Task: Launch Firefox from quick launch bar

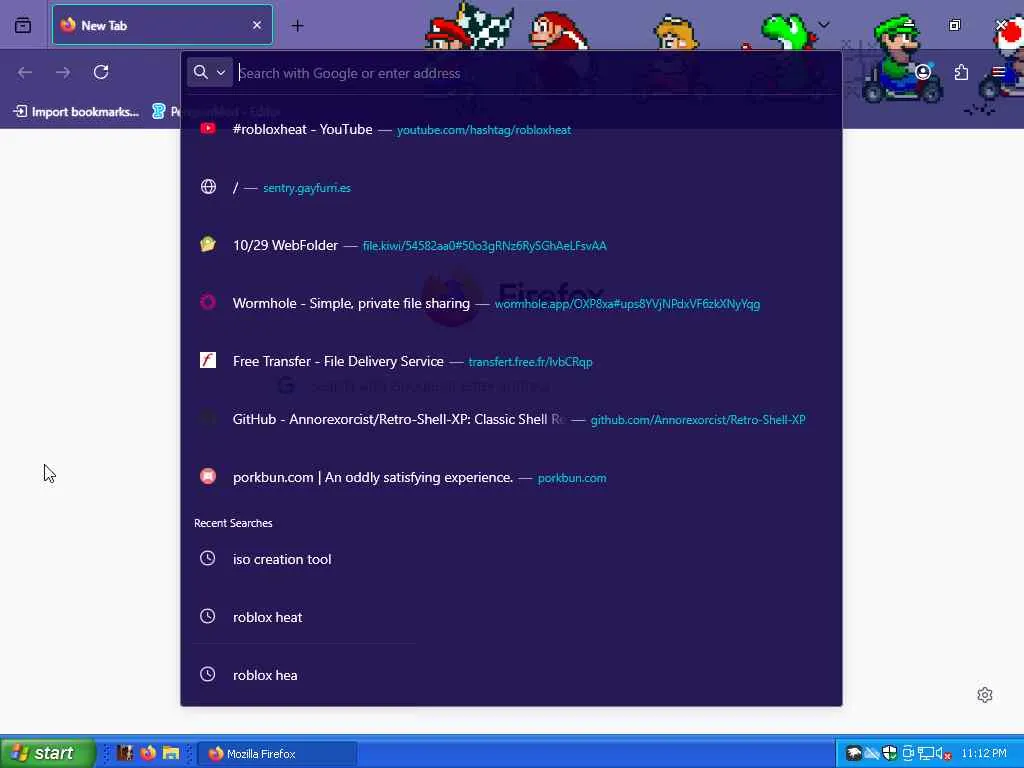Action: pyautogui.click(x=148, y=753)
